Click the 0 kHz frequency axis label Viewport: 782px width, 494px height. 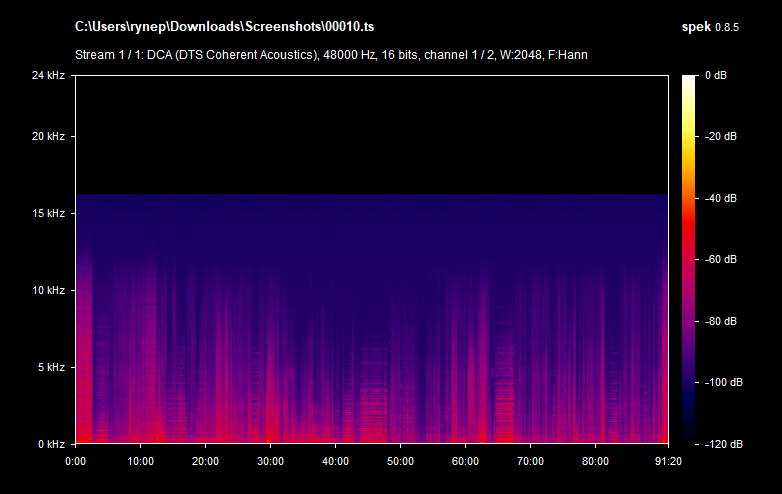pos(50,444)
